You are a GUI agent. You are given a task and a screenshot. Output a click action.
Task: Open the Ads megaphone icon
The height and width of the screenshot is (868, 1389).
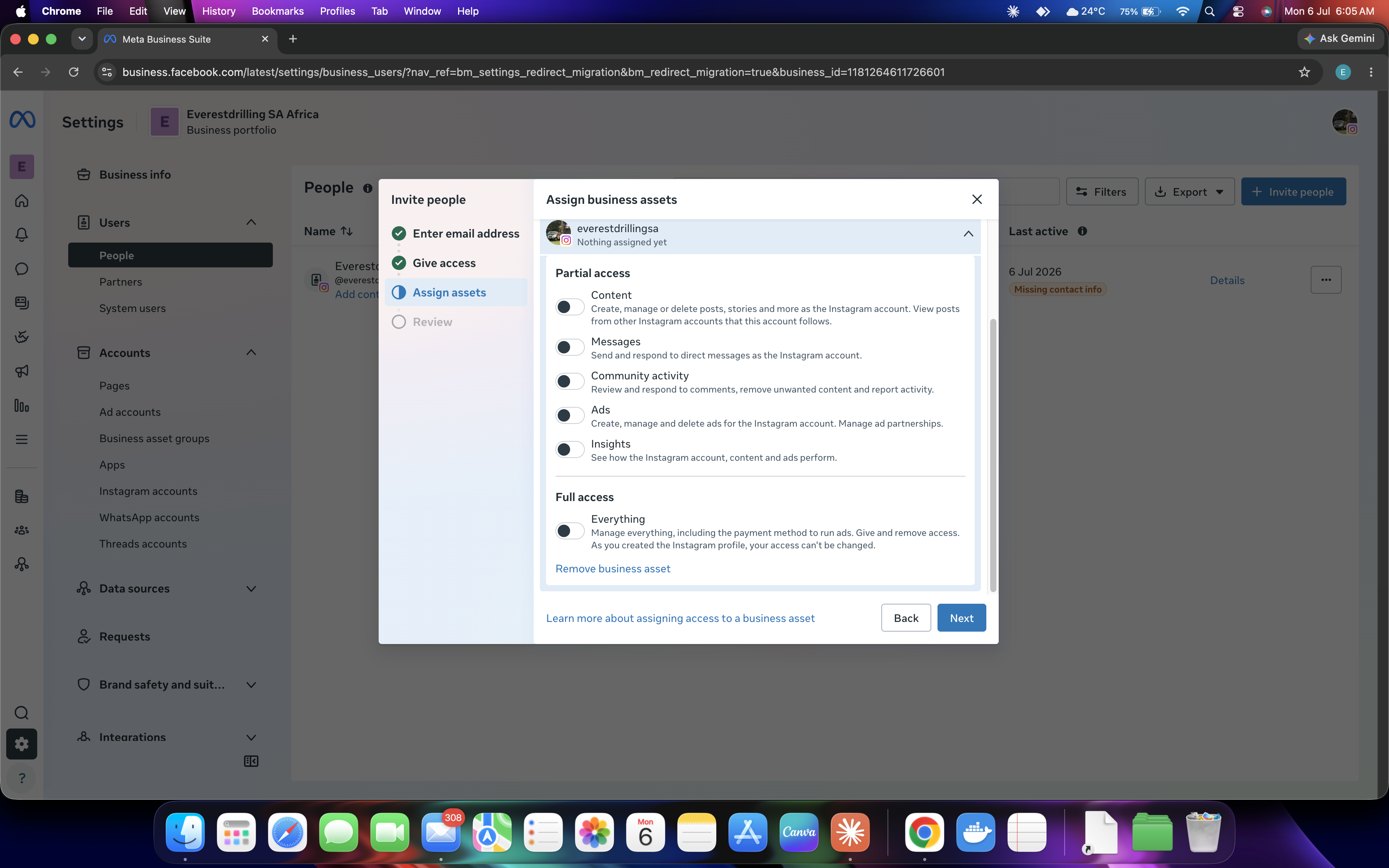[22, 371]
